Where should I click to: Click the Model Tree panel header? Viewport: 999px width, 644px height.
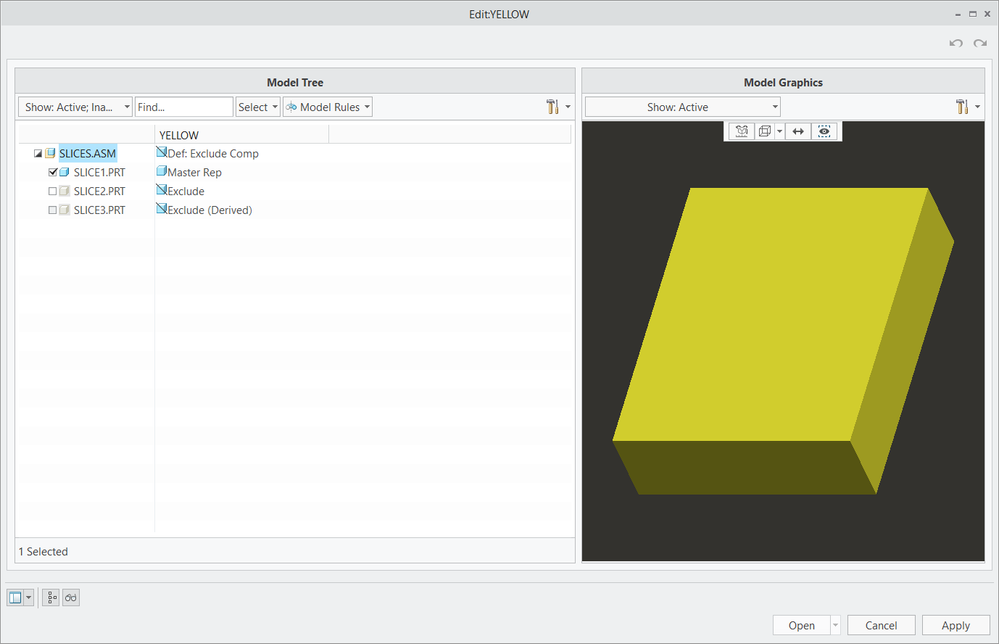point(295,82)
